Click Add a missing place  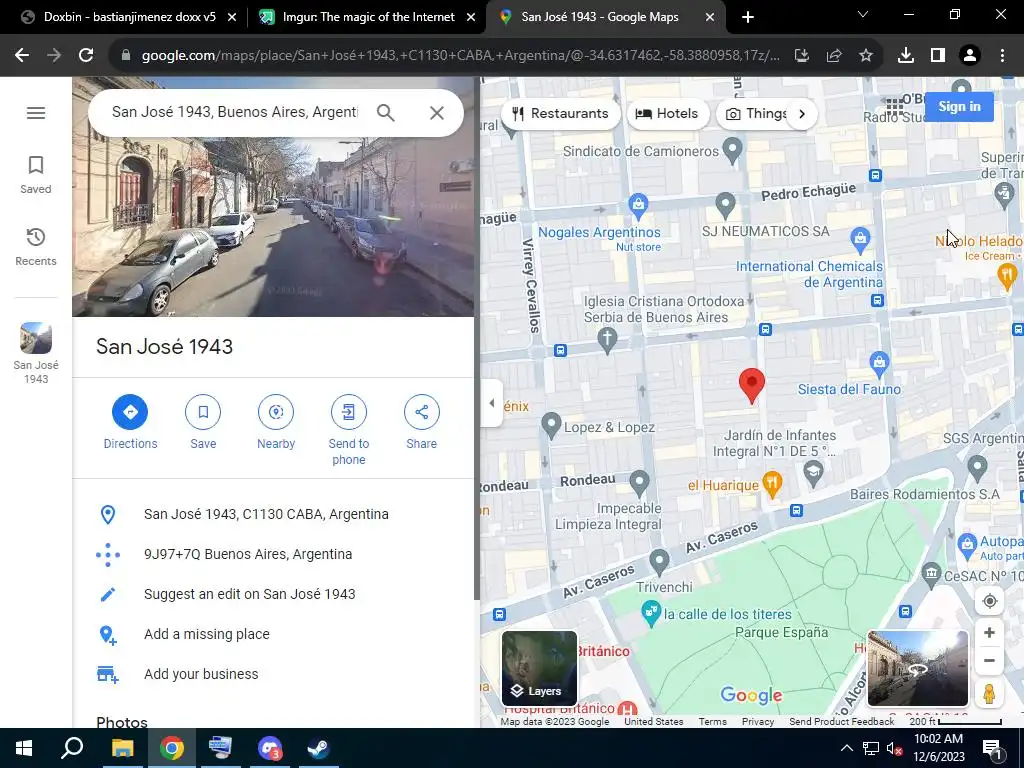pos(273,634)
